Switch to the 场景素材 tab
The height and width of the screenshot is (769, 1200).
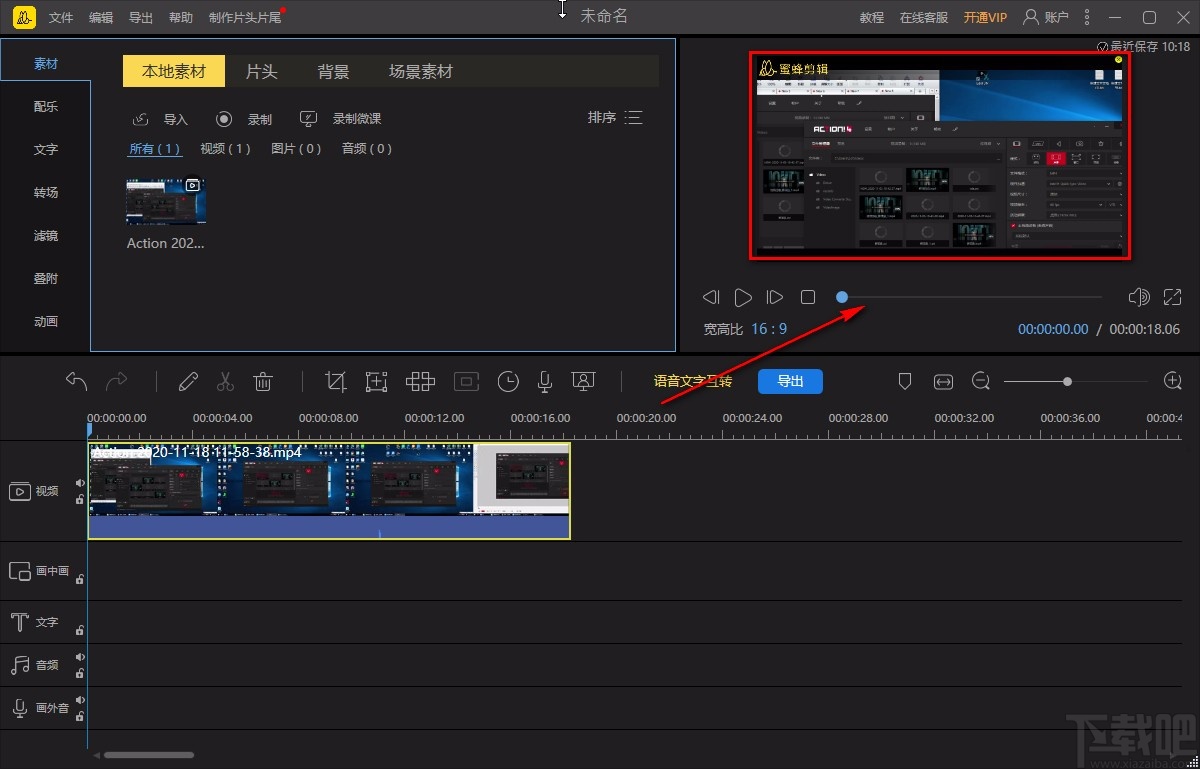pos(421,72)
